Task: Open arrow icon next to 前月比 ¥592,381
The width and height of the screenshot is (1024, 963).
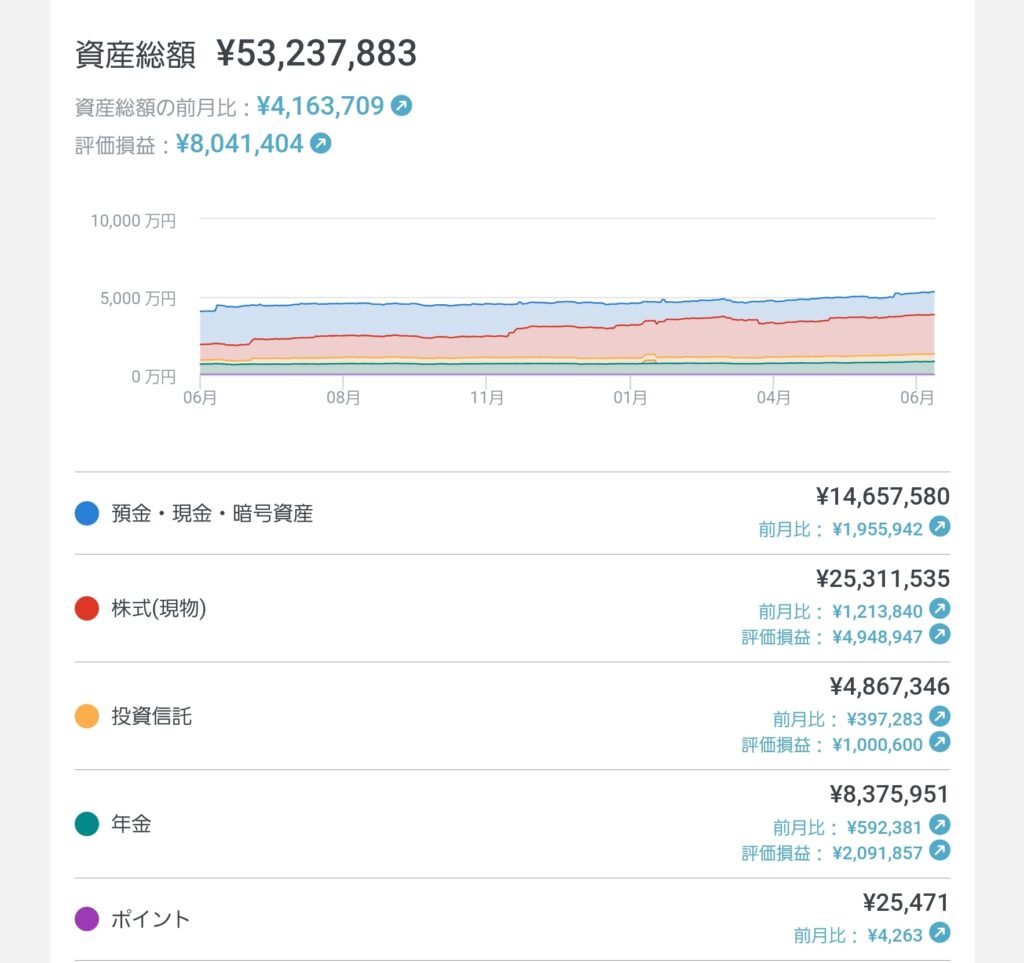Action: (x=939, y=825)
